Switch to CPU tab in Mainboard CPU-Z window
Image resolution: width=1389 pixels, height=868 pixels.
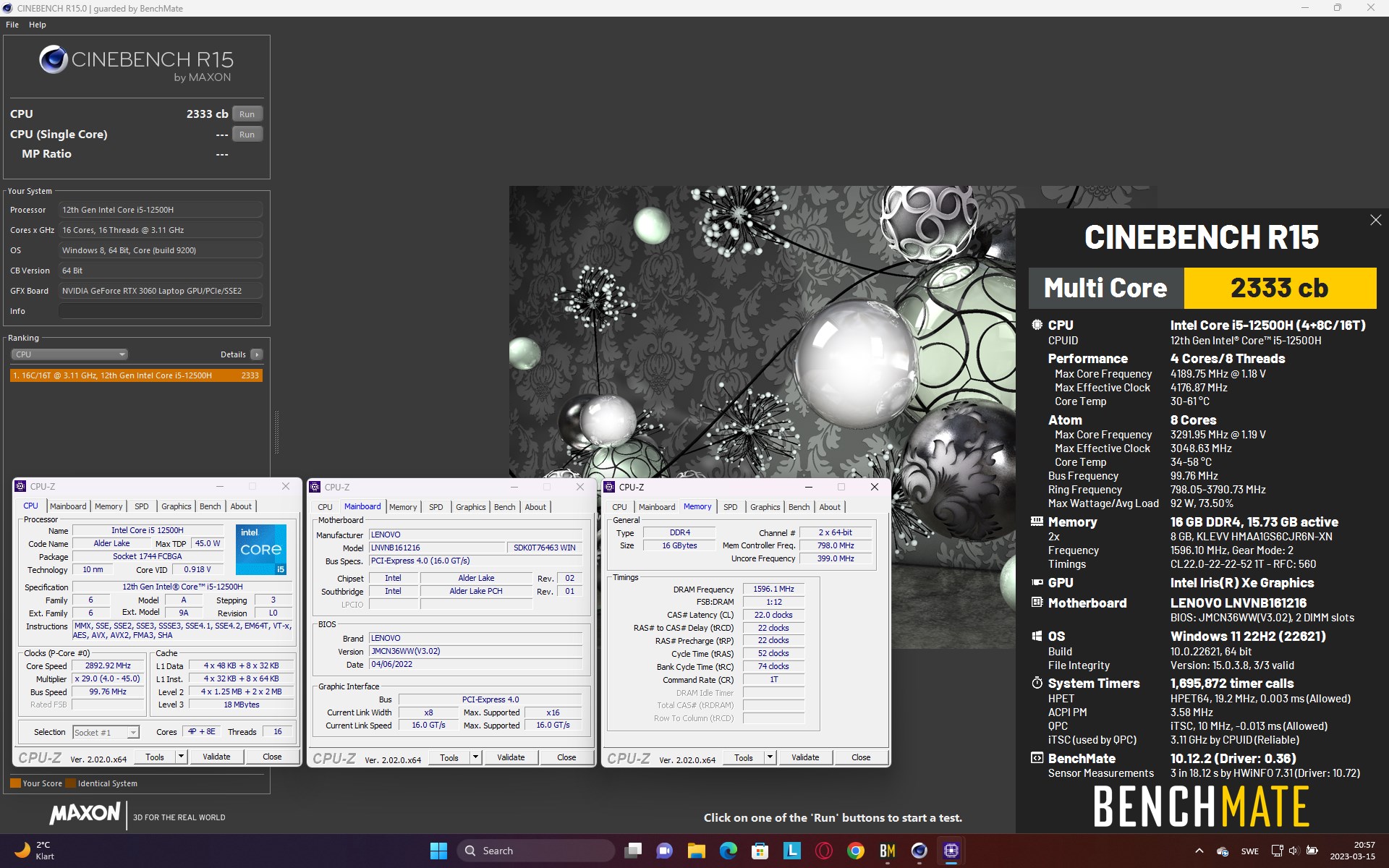[x=326, y=507]
